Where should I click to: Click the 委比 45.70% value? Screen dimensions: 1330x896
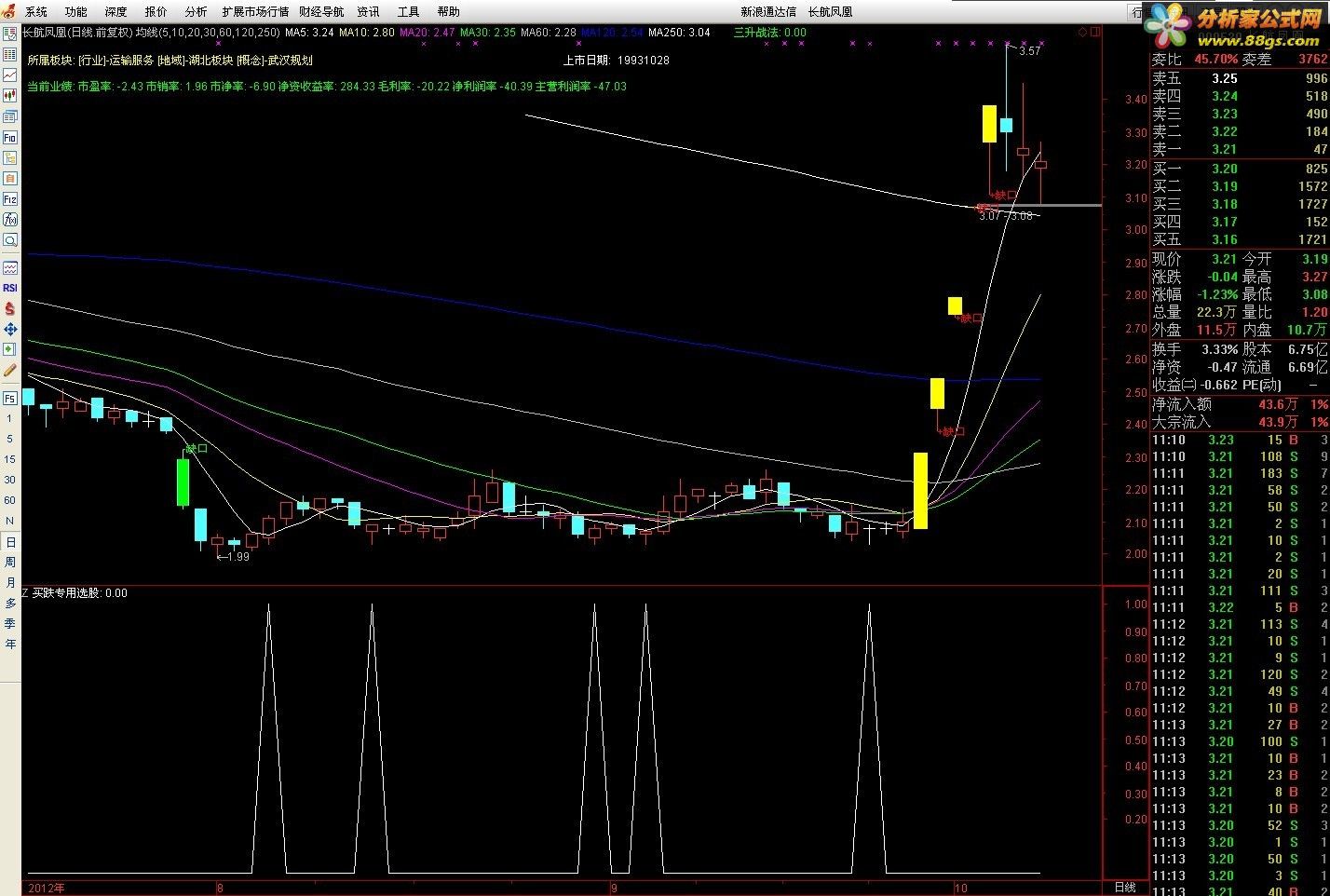[x=1217, y=59]
